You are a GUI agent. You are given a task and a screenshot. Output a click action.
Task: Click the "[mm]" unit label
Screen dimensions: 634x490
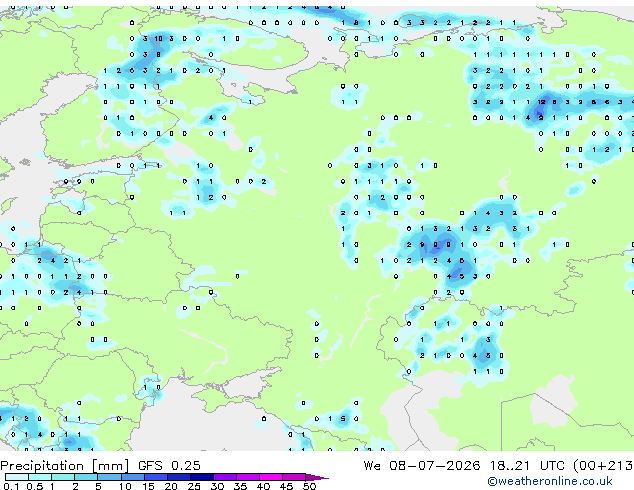tap(111, 466)
